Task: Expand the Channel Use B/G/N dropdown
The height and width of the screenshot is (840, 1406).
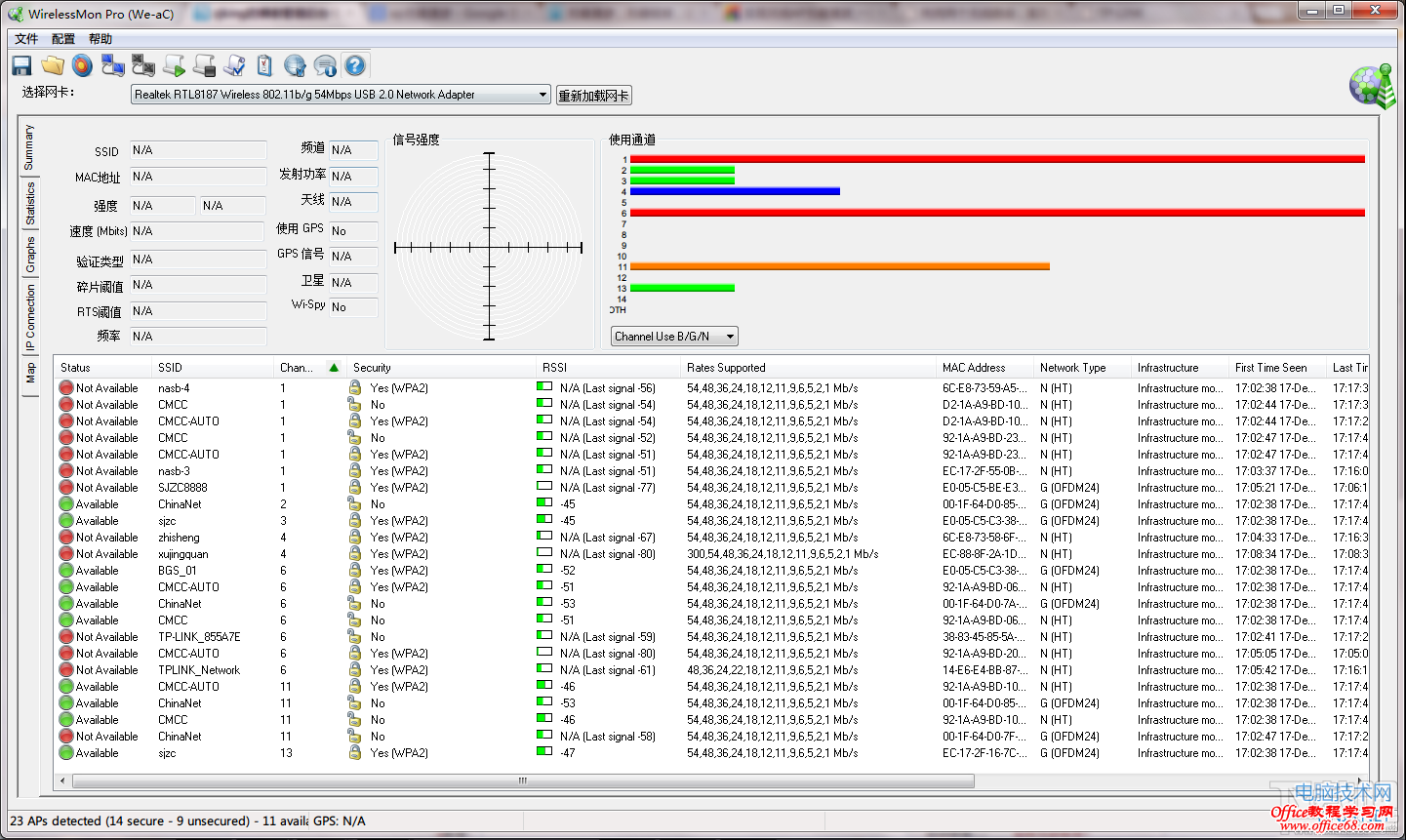Action: [x=729, y=337]
